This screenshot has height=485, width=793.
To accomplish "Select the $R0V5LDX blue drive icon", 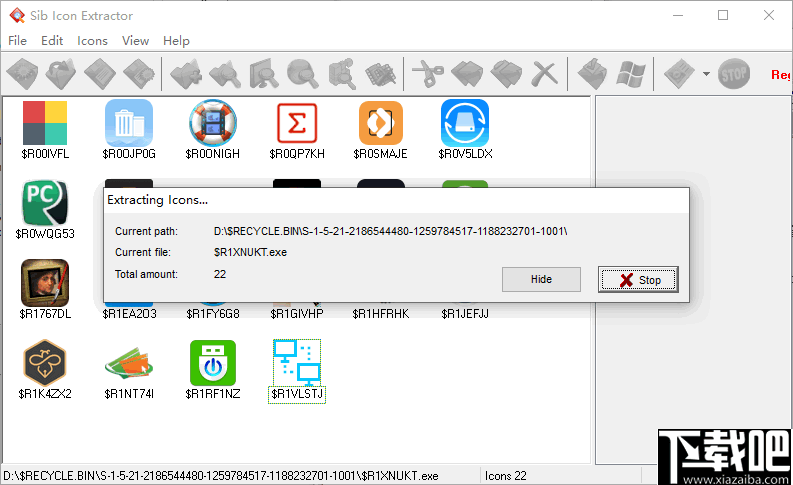I will pyautogui.click(x=465, y=123).
